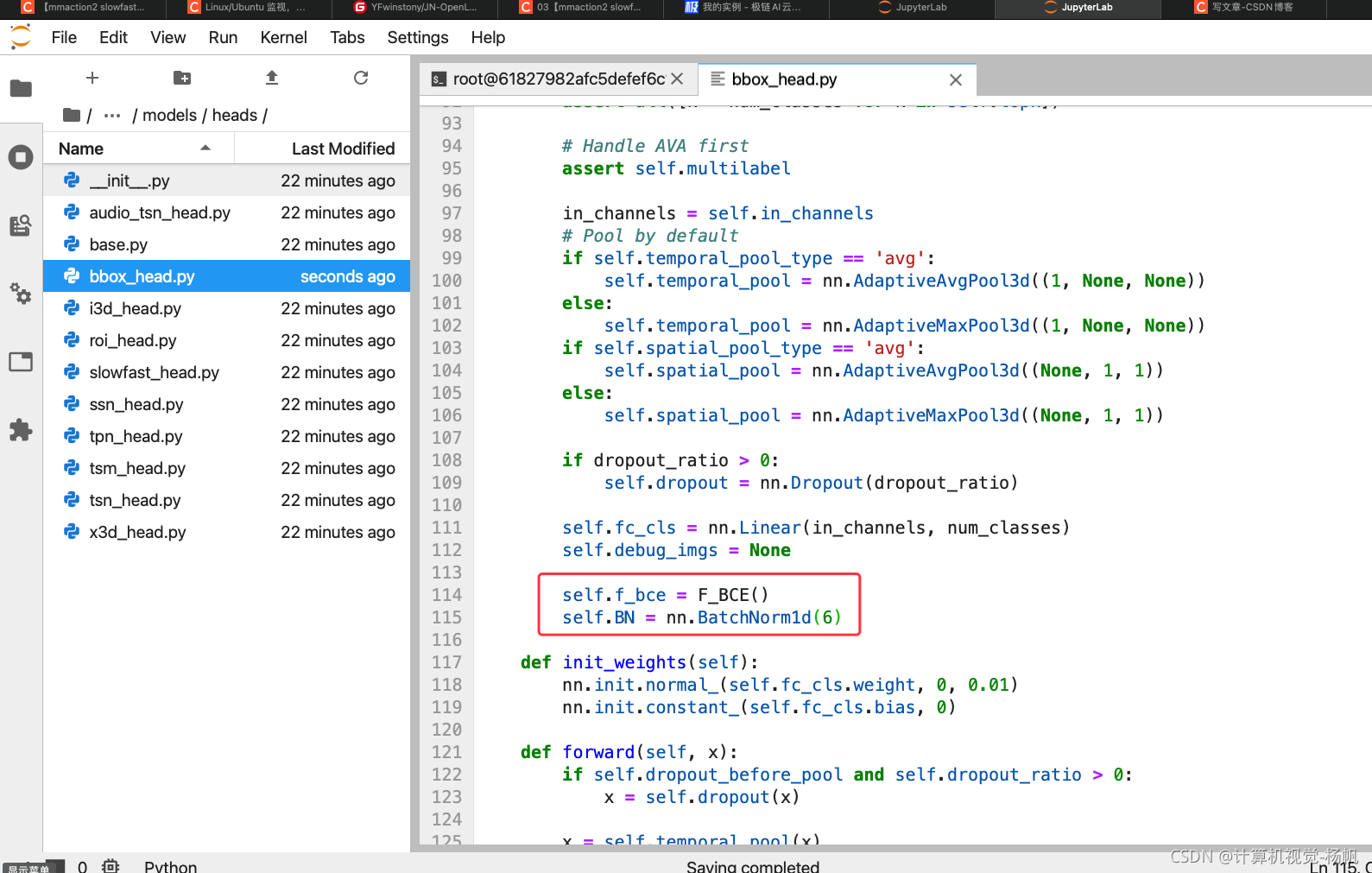Switch to the first JupyterLab browser tab
The image size is (1372, 873).
pyautogui.click(x=912, y=7)
